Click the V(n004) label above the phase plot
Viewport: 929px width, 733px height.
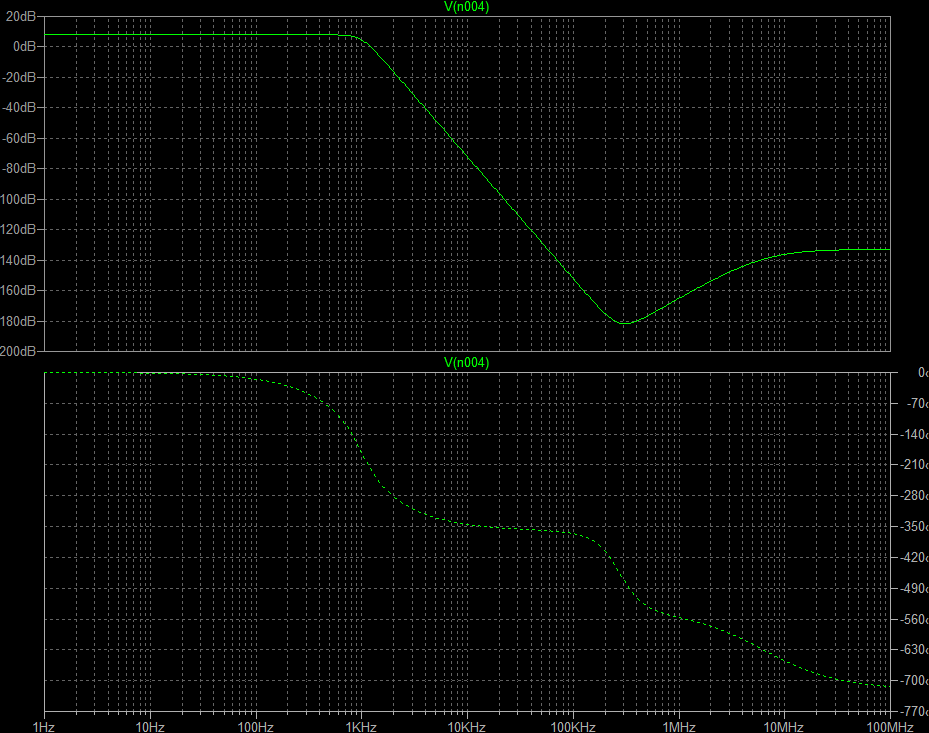[466, 363]
